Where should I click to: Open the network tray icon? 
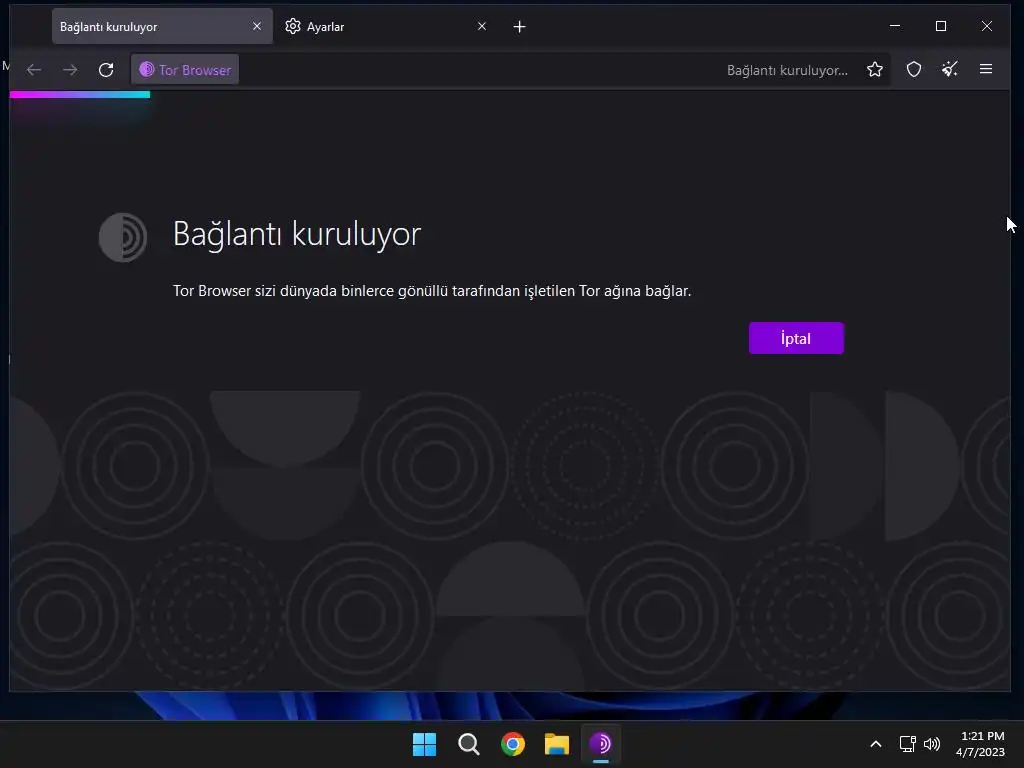907,744
